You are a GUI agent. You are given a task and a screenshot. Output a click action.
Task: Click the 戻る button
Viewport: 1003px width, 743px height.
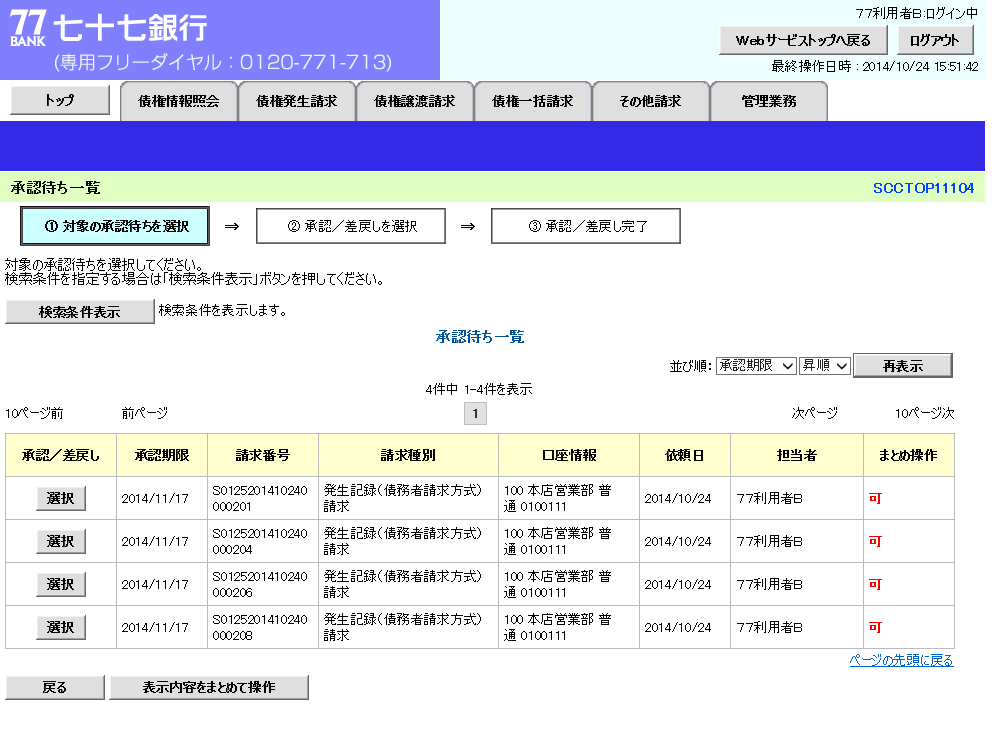pos(54,687)
